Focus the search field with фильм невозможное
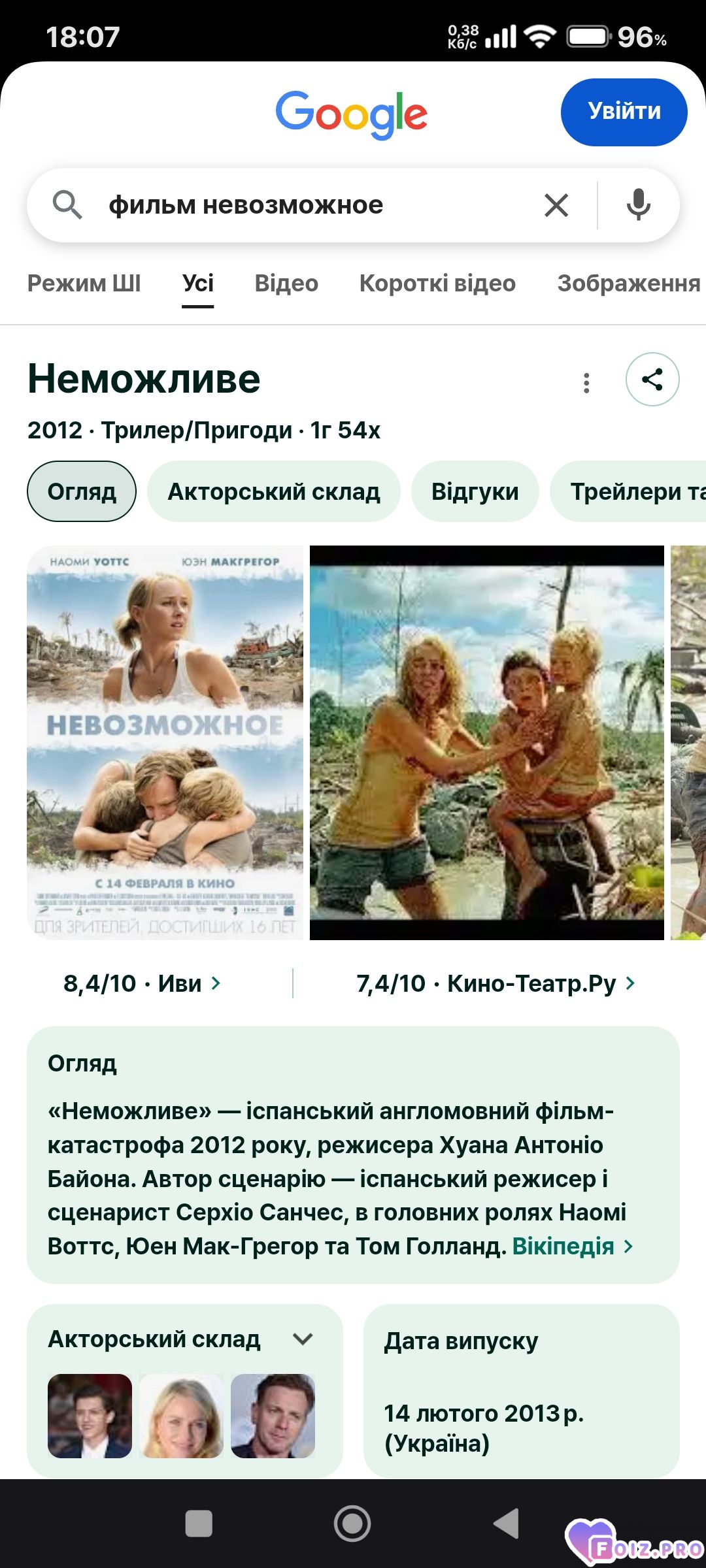706x1568 pixels. click(x=314, y=205)
